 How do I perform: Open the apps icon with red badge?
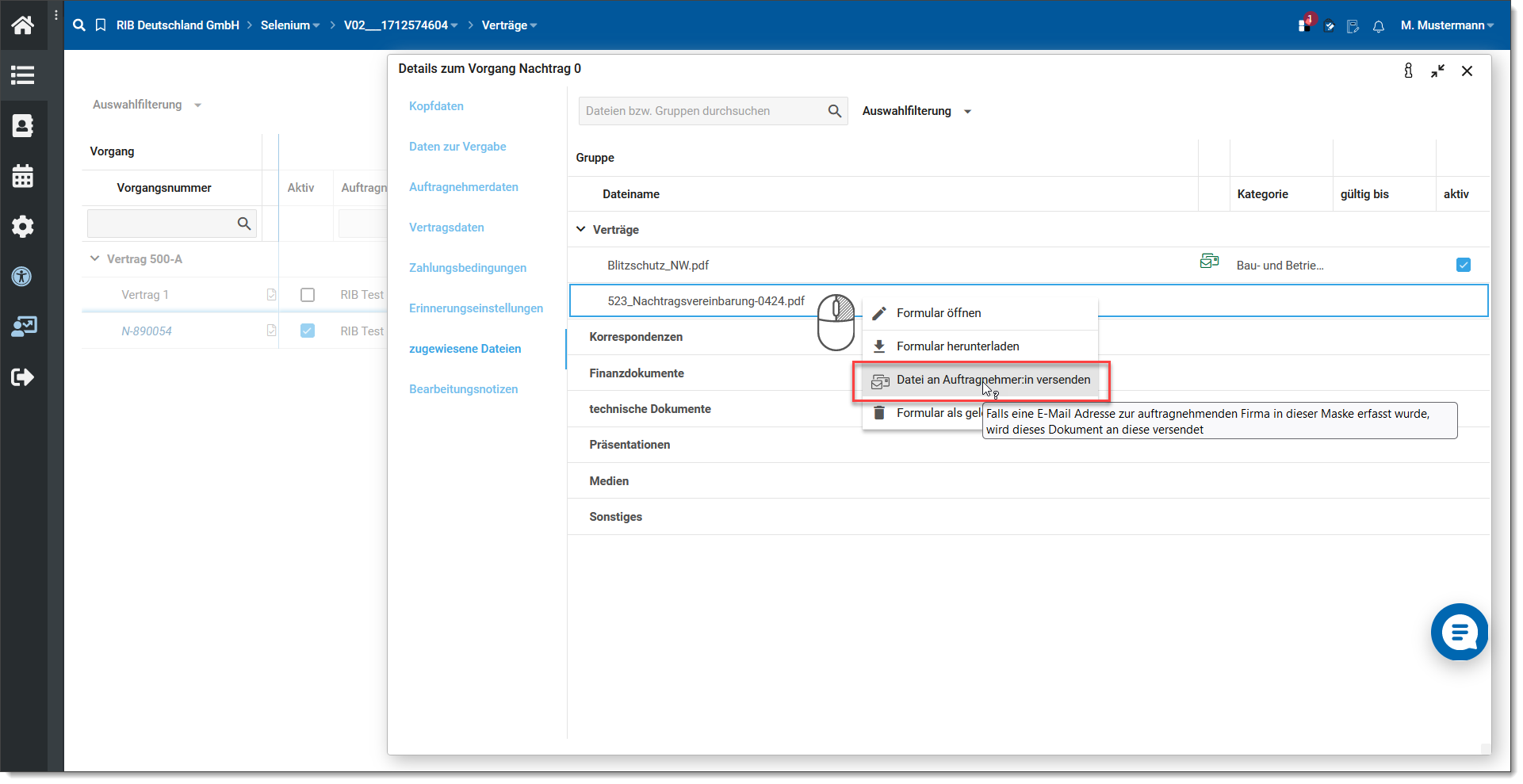[x=1305, y=24]
